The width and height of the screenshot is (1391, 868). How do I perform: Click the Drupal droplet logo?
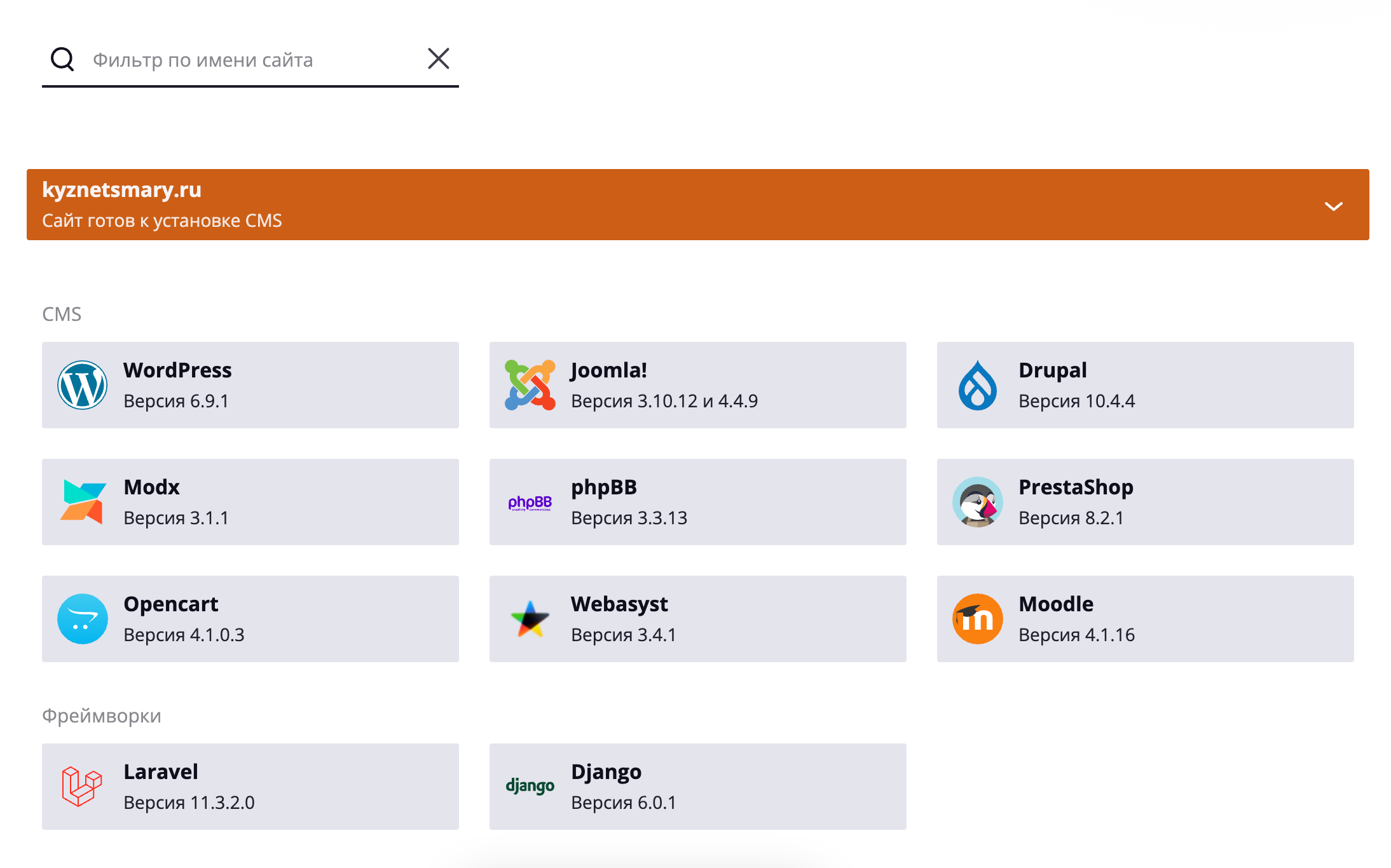point(978,385)
